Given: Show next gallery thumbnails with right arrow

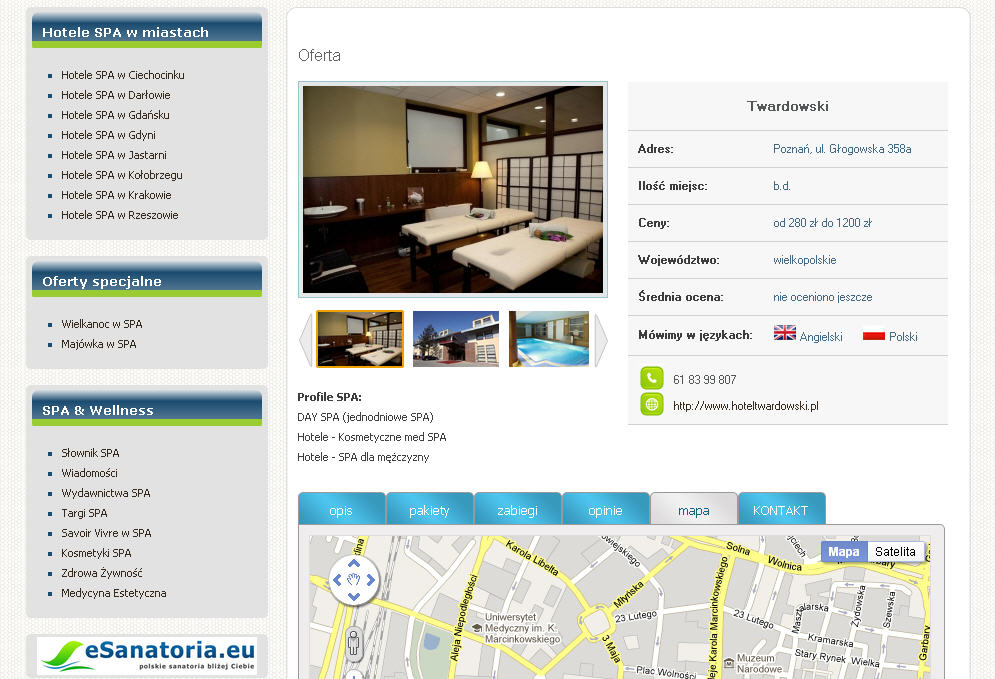Looking at the screenshot, I should point(600,340).
